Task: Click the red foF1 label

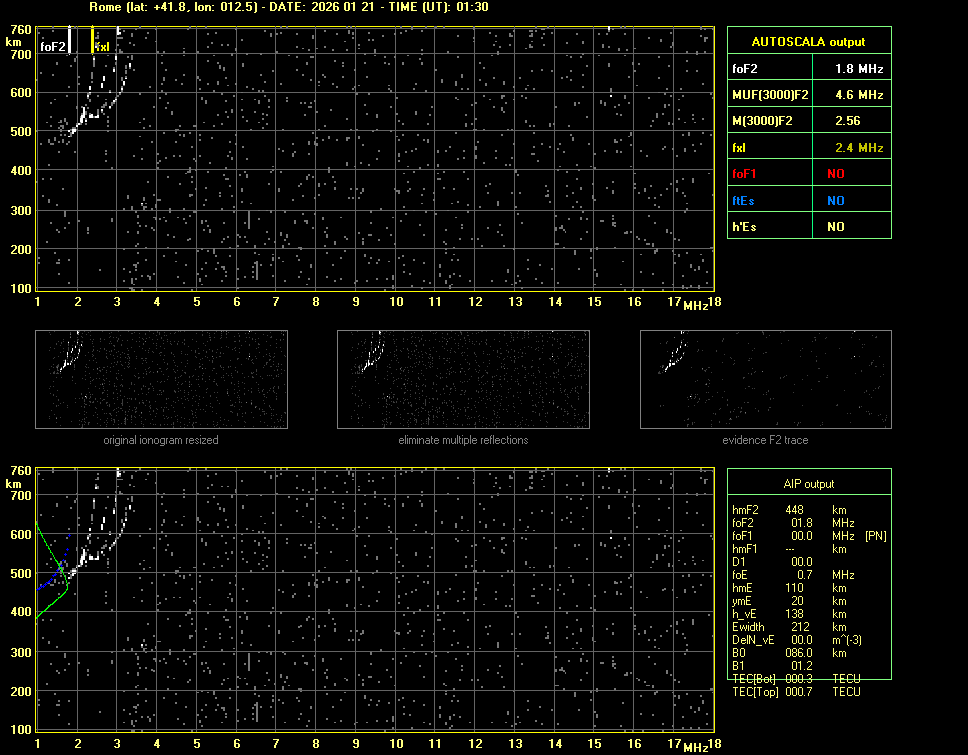Action: click(x=745, y=173)
